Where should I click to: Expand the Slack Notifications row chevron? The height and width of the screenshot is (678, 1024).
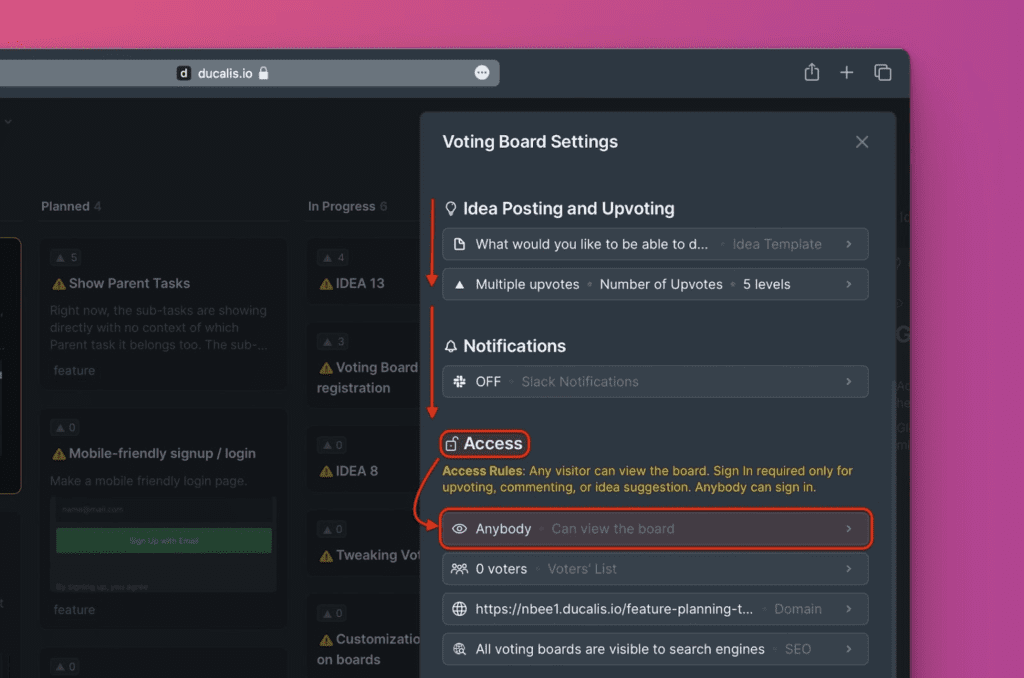[x=849, y=381]
